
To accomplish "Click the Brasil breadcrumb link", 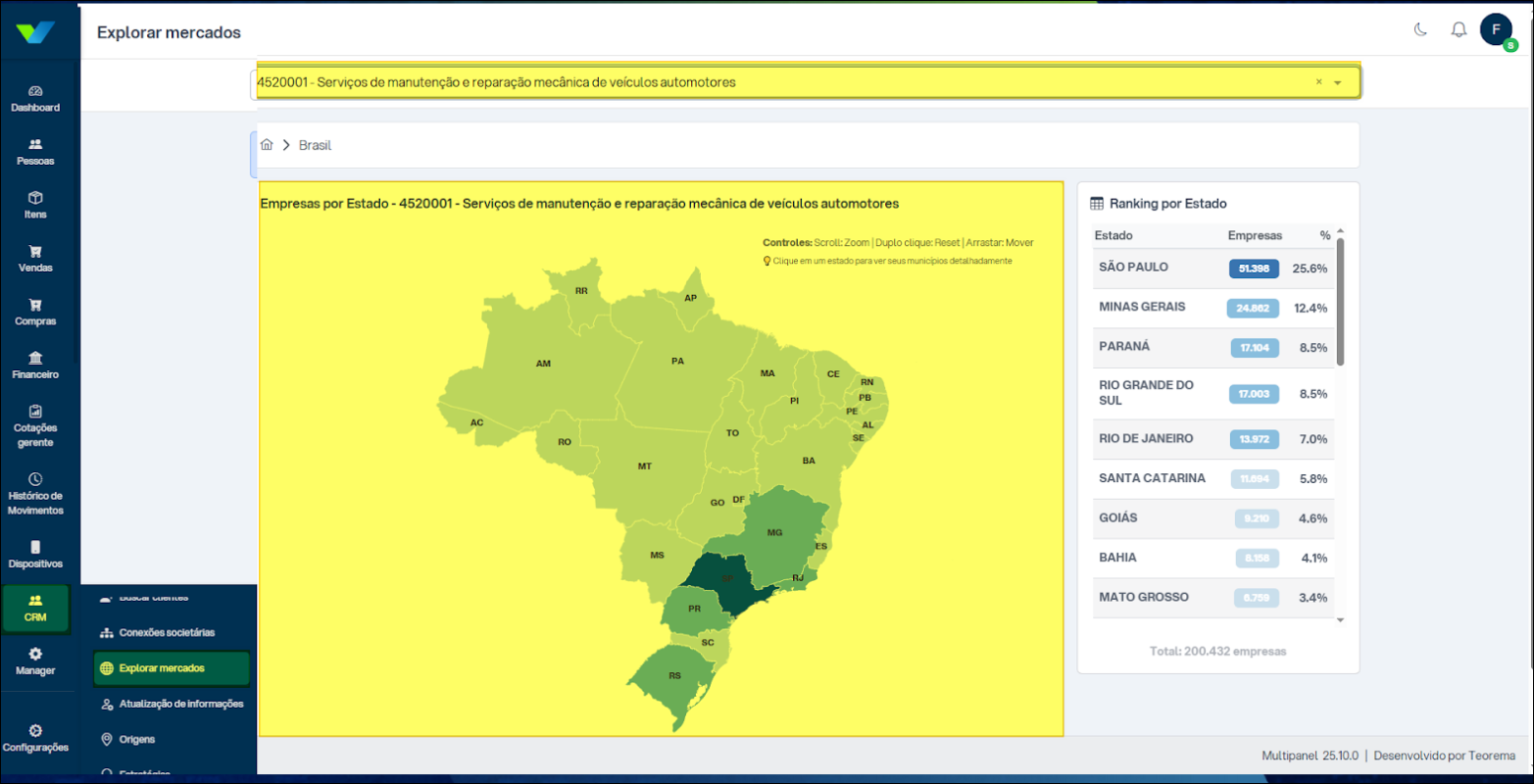I will pyautogui.click(x=316, y=145).
